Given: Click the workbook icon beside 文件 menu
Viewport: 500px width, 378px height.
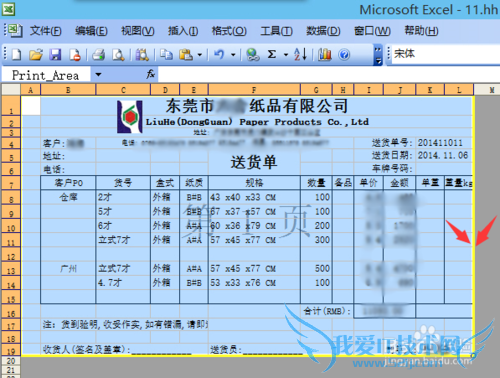Looking at the screenshot, I should [x=14, y=31].
